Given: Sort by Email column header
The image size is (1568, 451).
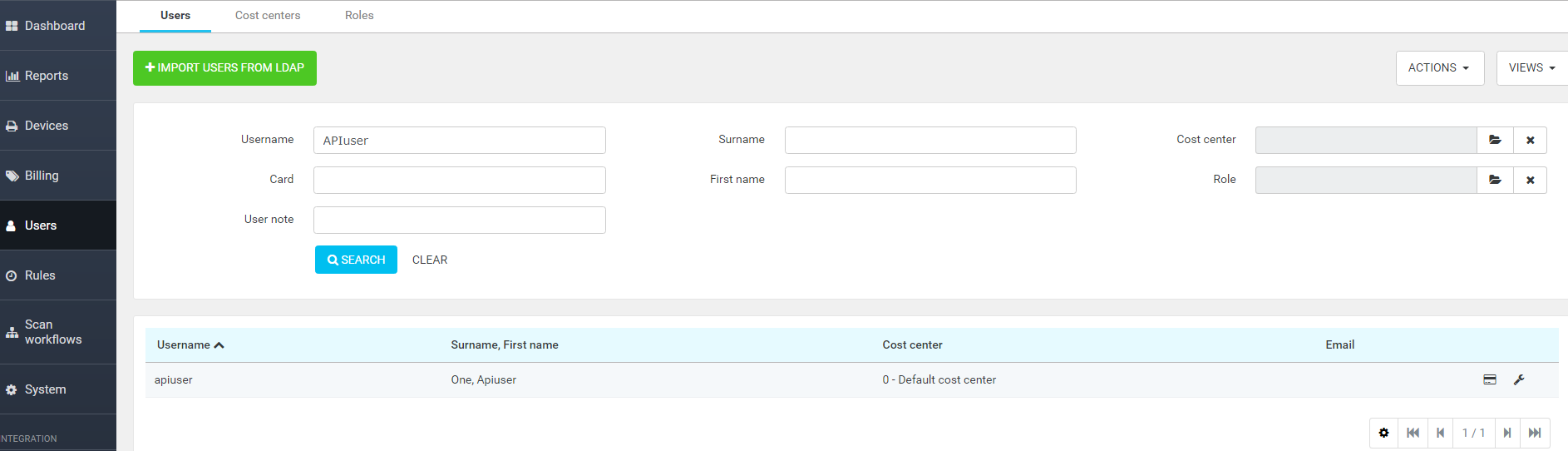Looking at the screenshot, I should (1339, 344).
